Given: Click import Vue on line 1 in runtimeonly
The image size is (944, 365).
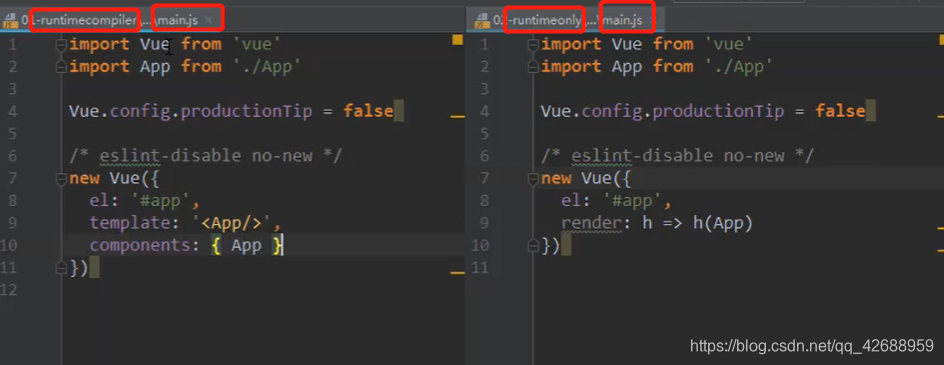Looking at the screenshot, I should pyautogui.click(x=591, y=45).
